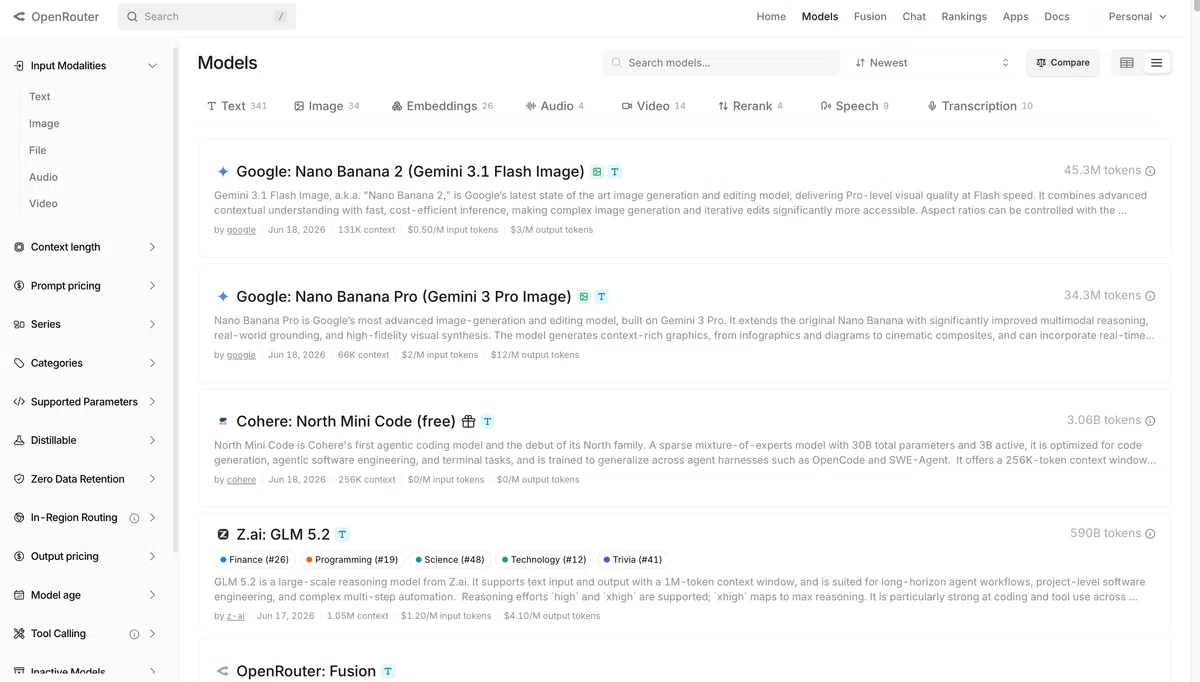
Task: Go to Rankings in top navigation
Action: click(x=964, y=17)
